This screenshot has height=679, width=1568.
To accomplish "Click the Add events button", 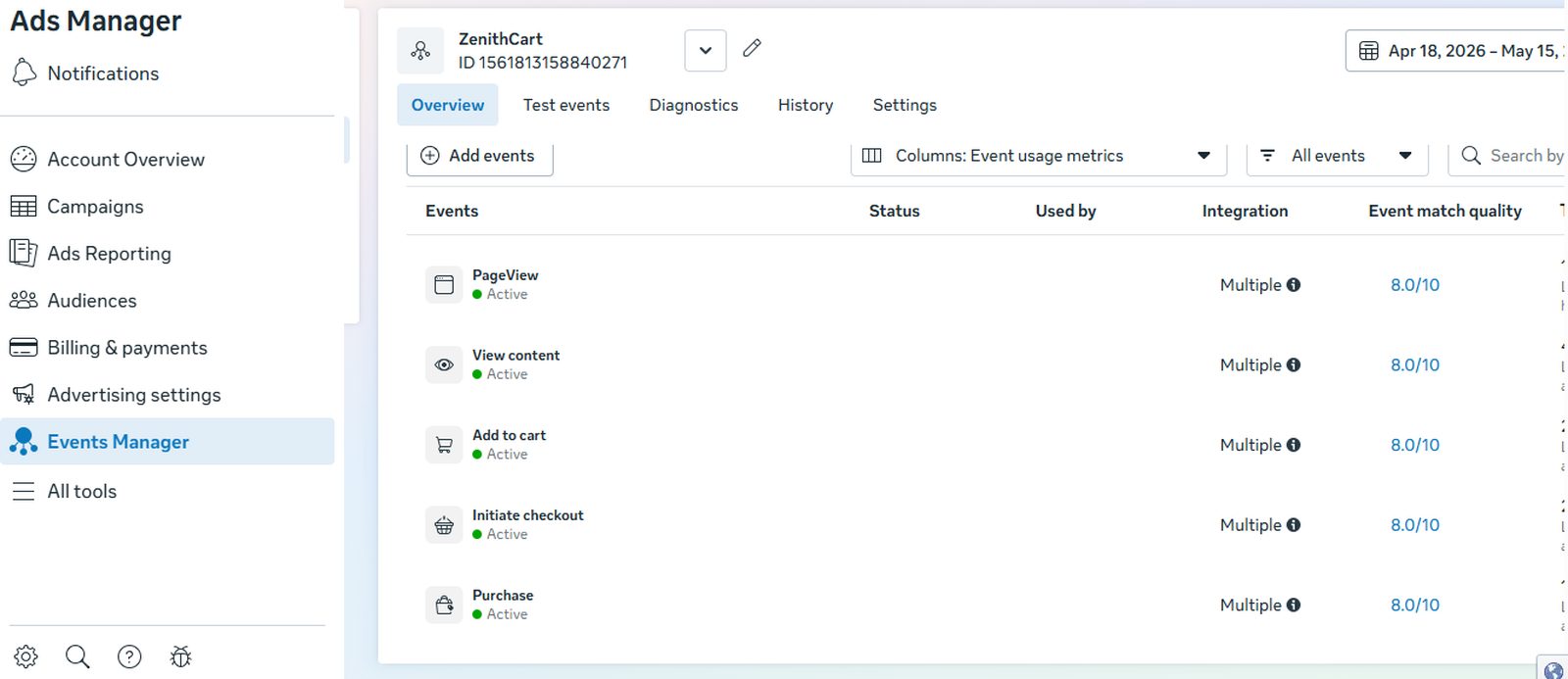I will 479,157.
